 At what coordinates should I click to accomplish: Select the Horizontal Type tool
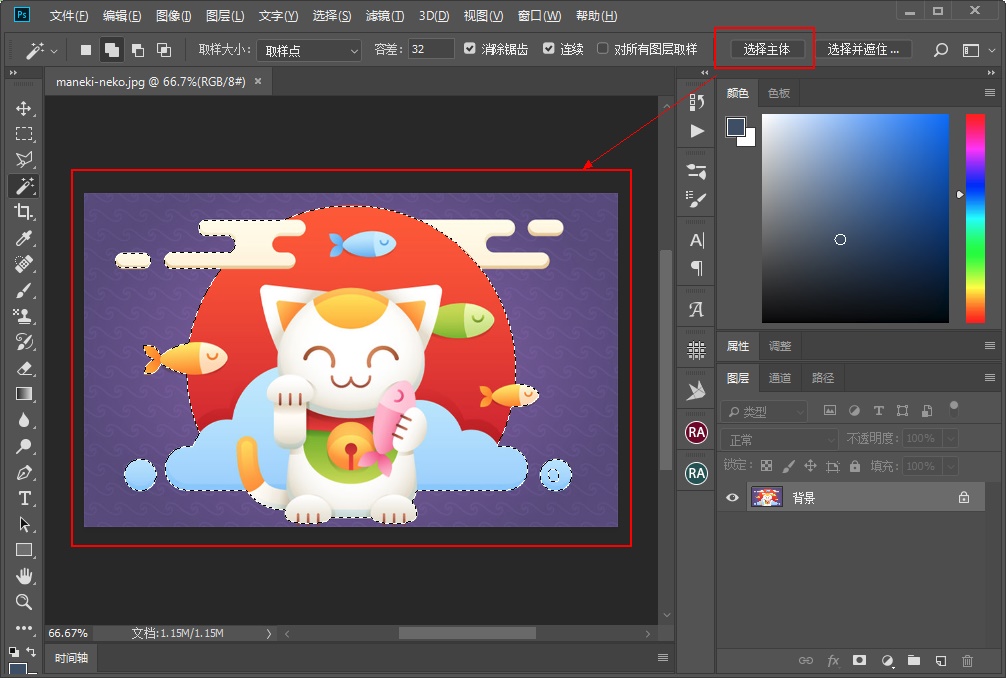pyautogui.click(x=24, y=498)
